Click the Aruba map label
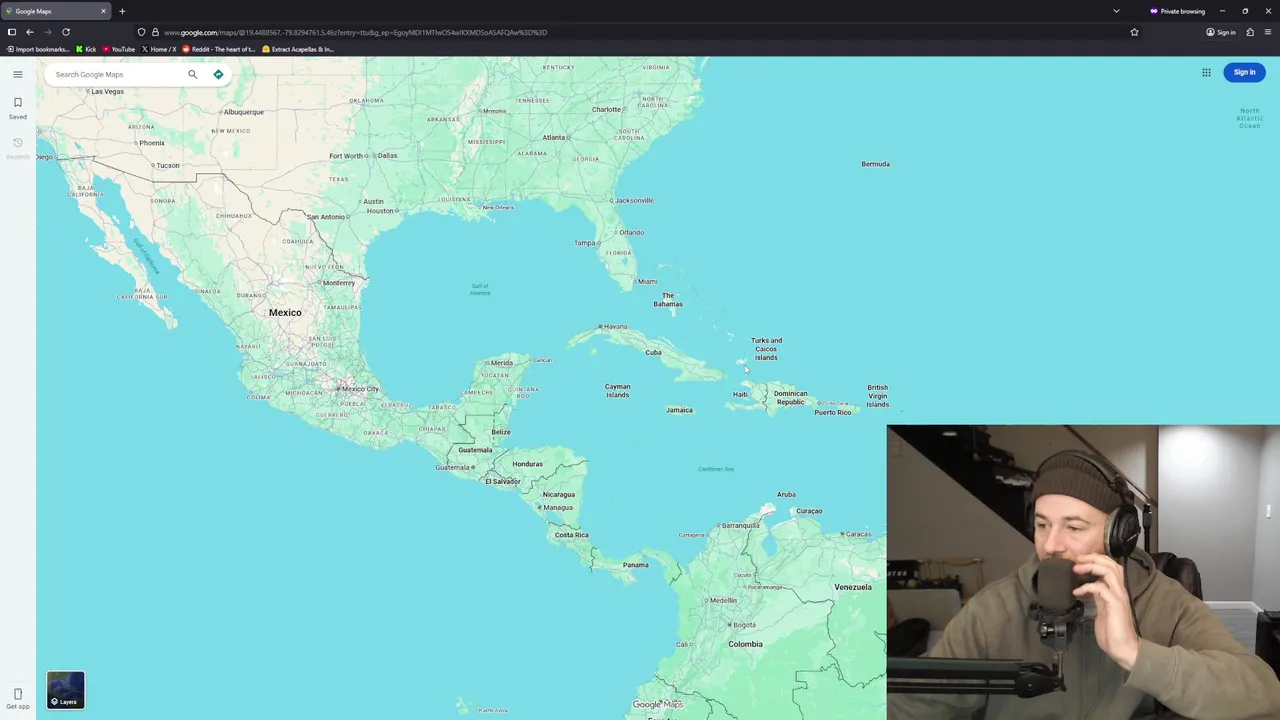This screenshot has width=1280, height=720. pos(786,494)
